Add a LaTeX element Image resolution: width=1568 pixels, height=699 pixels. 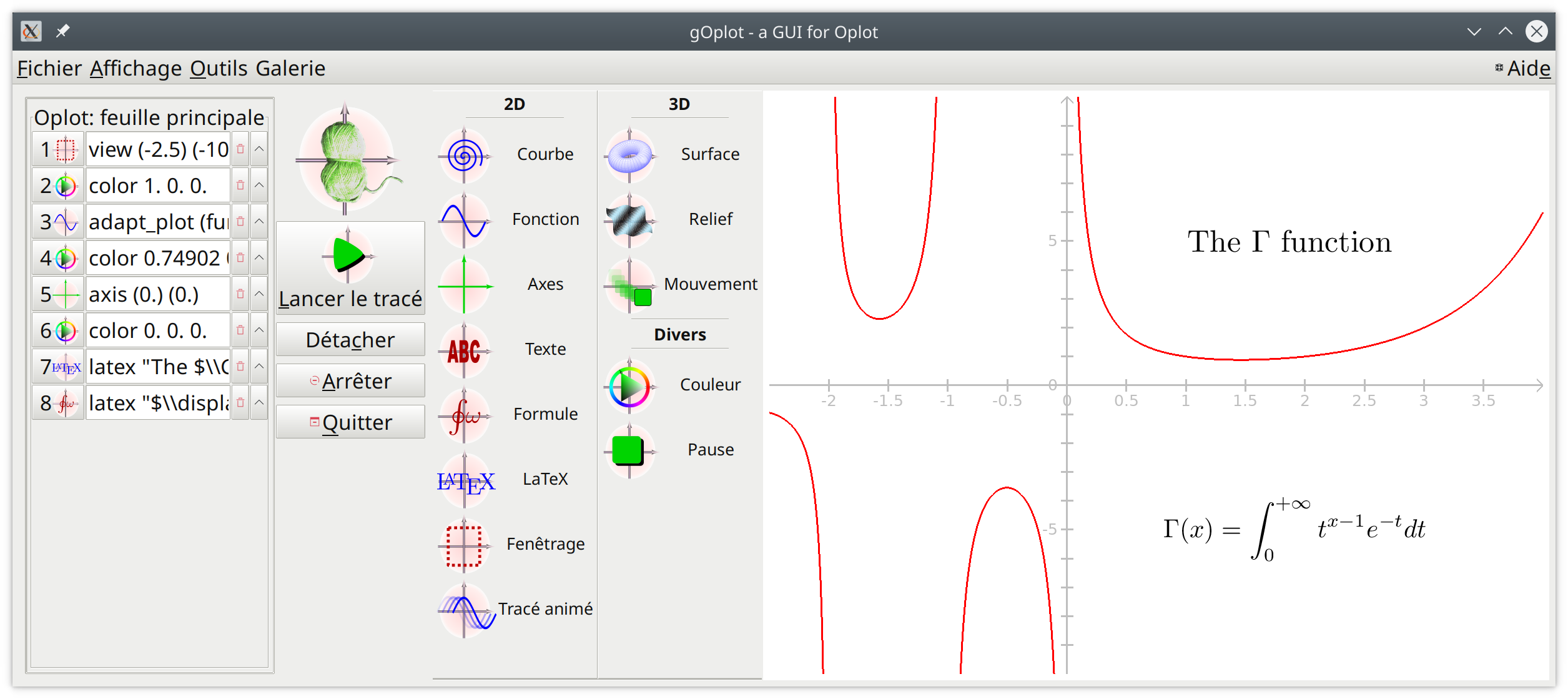pos(465,480)
